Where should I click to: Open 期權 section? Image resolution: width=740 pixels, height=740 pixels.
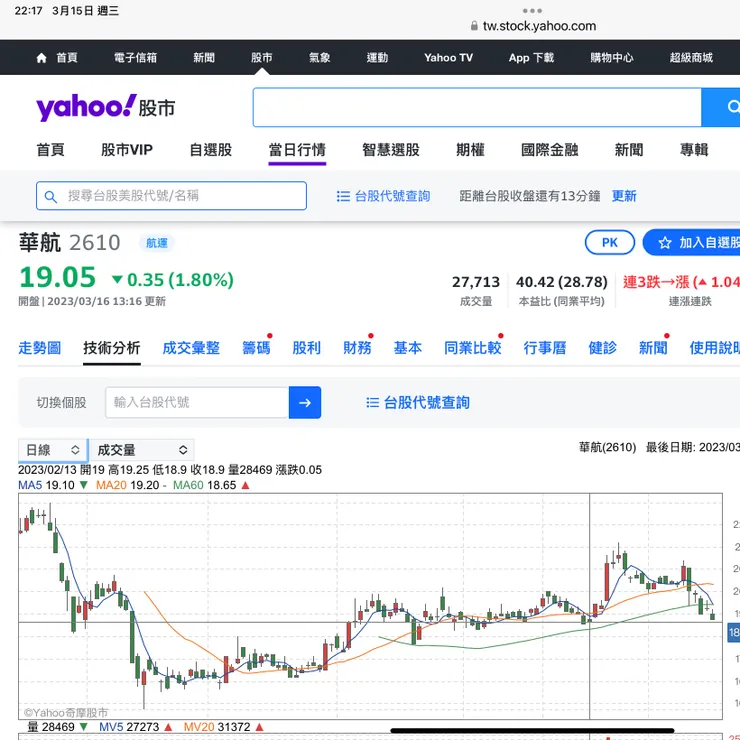click(x=470, y=150)
